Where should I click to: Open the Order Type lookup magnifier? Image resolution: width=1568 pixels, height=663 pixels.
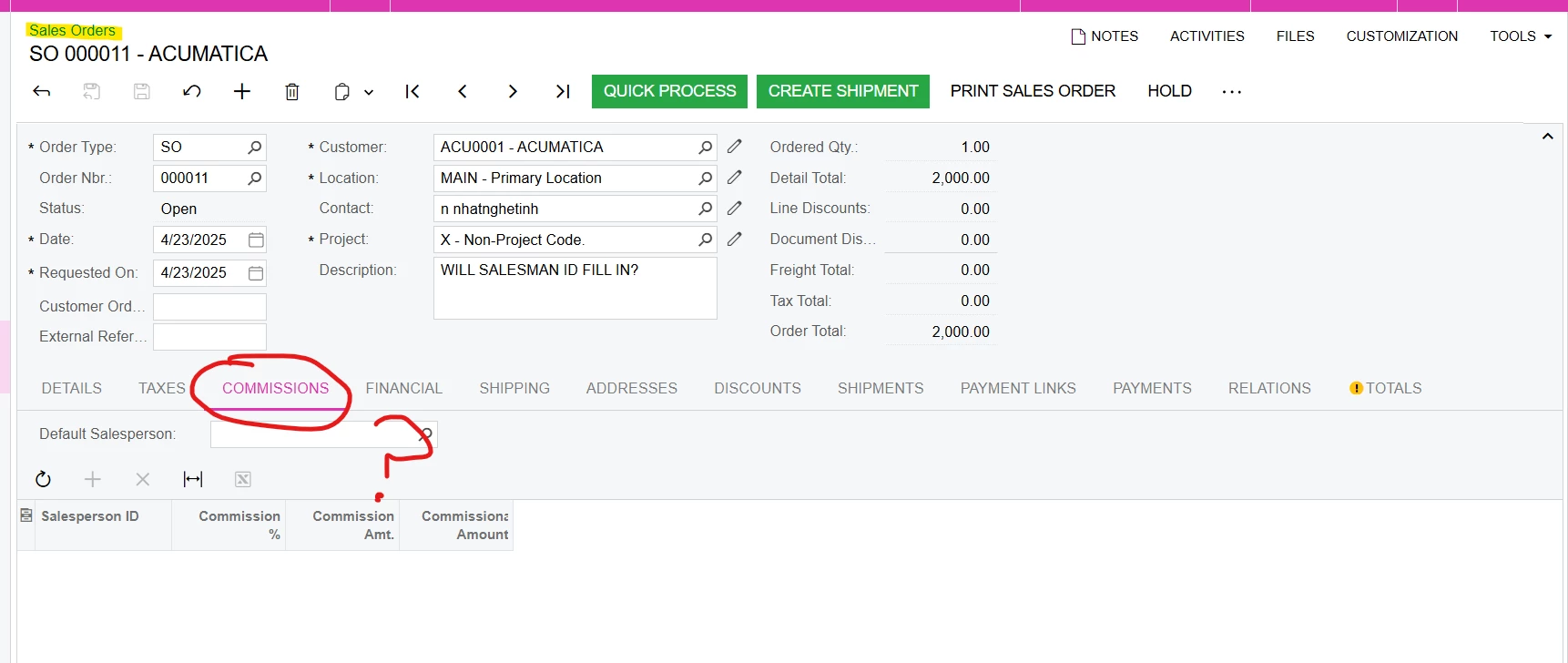[255, 147]
